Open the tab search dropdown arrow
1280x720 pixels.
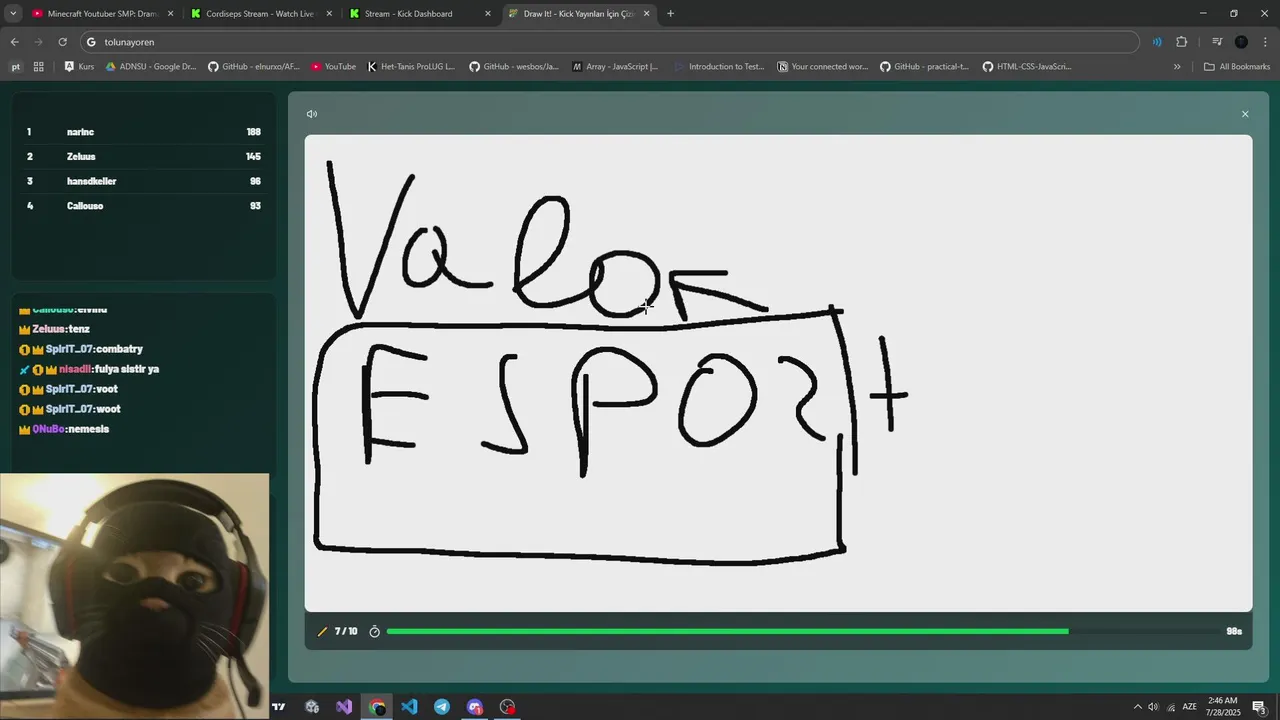coord(13,14)
